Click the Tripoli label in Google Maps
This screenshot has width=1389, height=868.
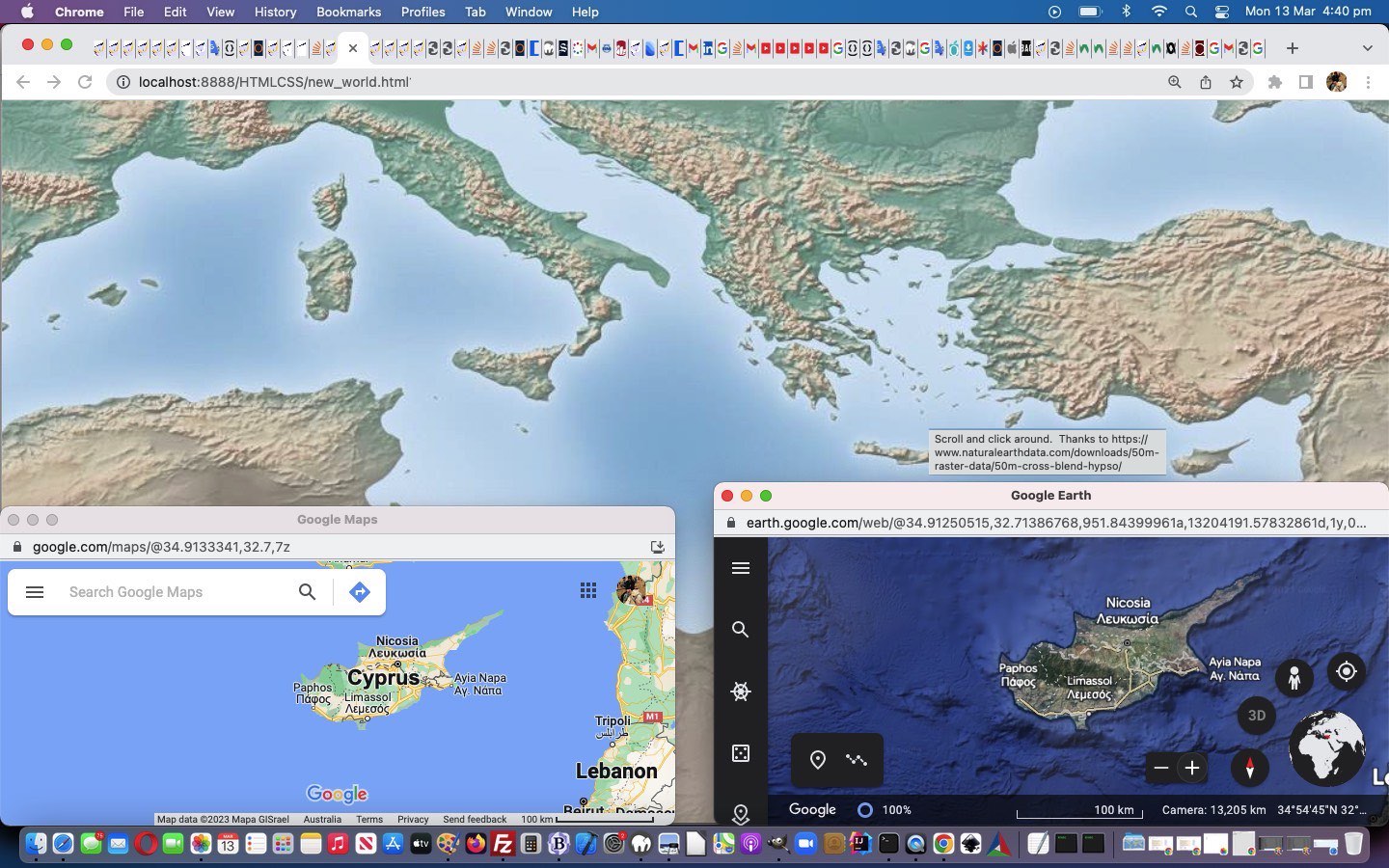[613, 726]
